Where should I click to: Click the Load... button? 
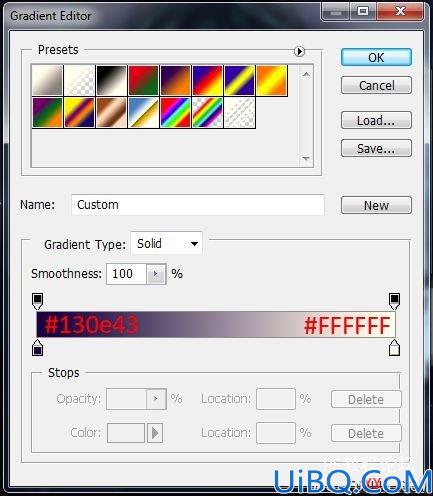(376, 120)
